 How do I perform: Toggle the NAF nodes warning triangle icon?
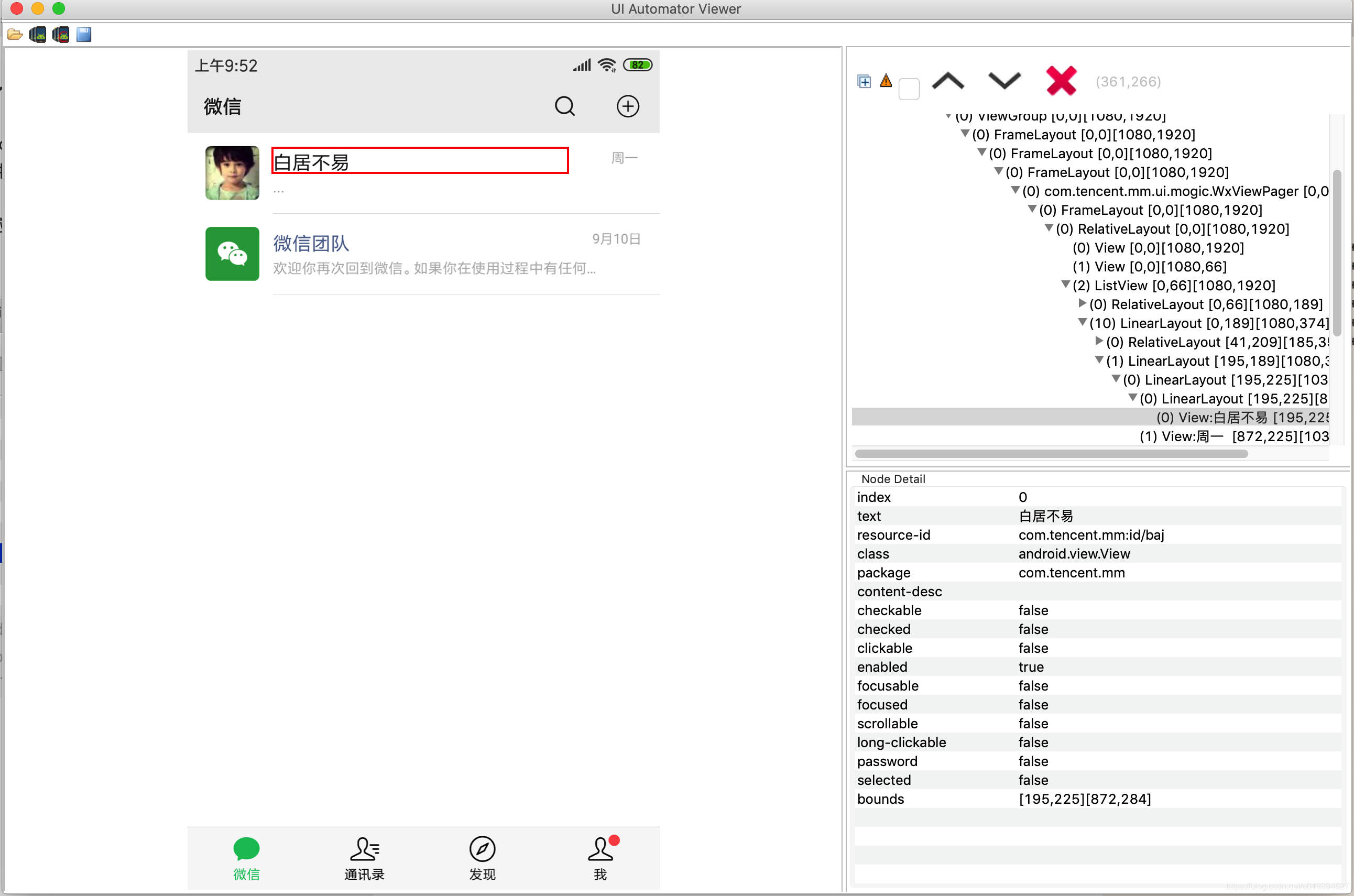click(886, 81)
